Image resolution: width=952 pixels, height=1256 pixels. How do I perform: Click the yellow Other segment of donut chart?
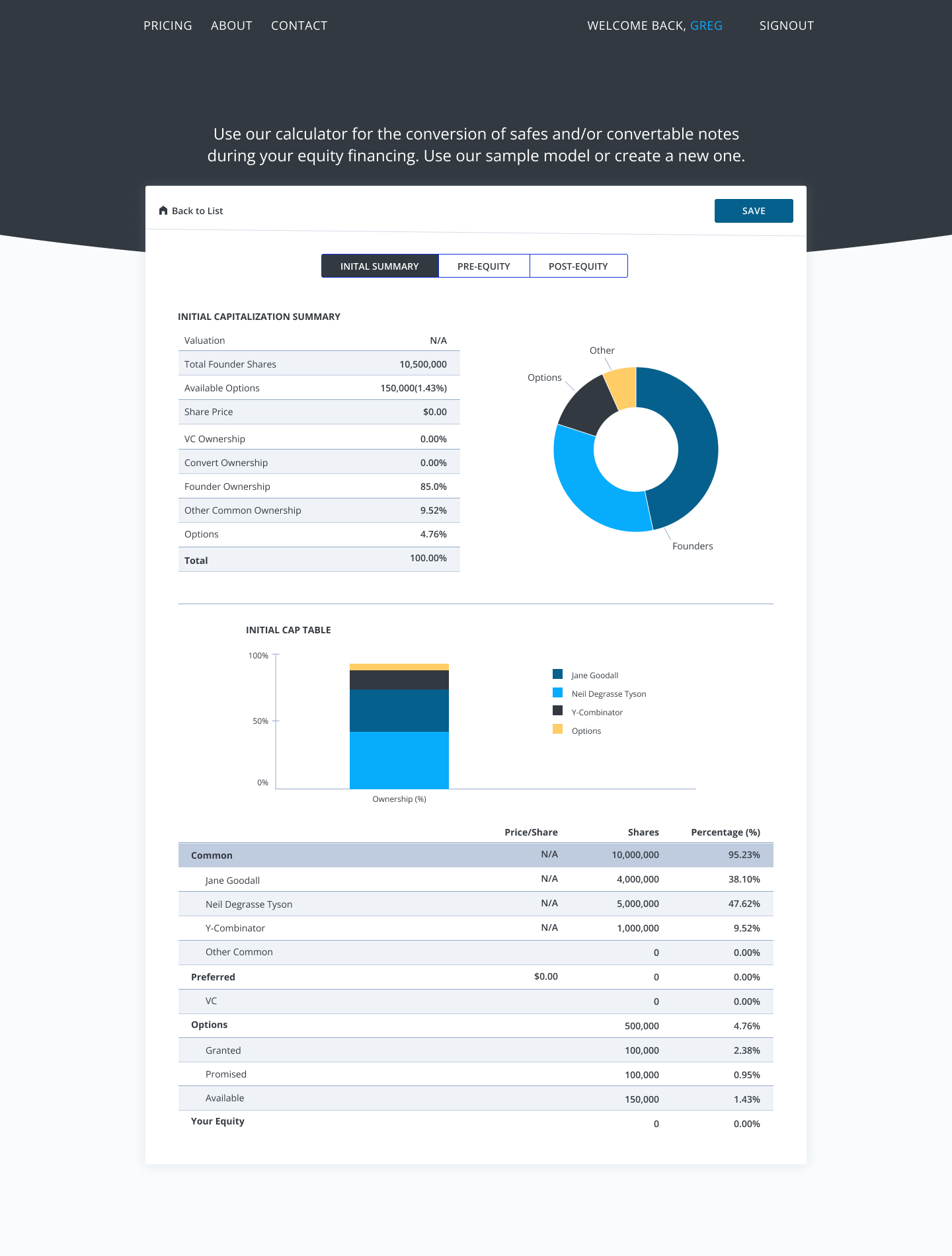point(623,387)
